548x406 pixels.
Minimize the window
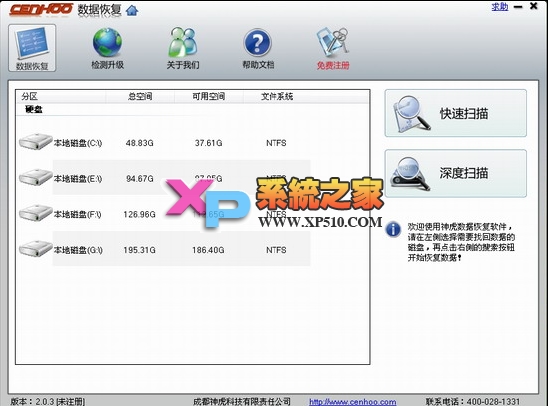click(x=518, y=7)
